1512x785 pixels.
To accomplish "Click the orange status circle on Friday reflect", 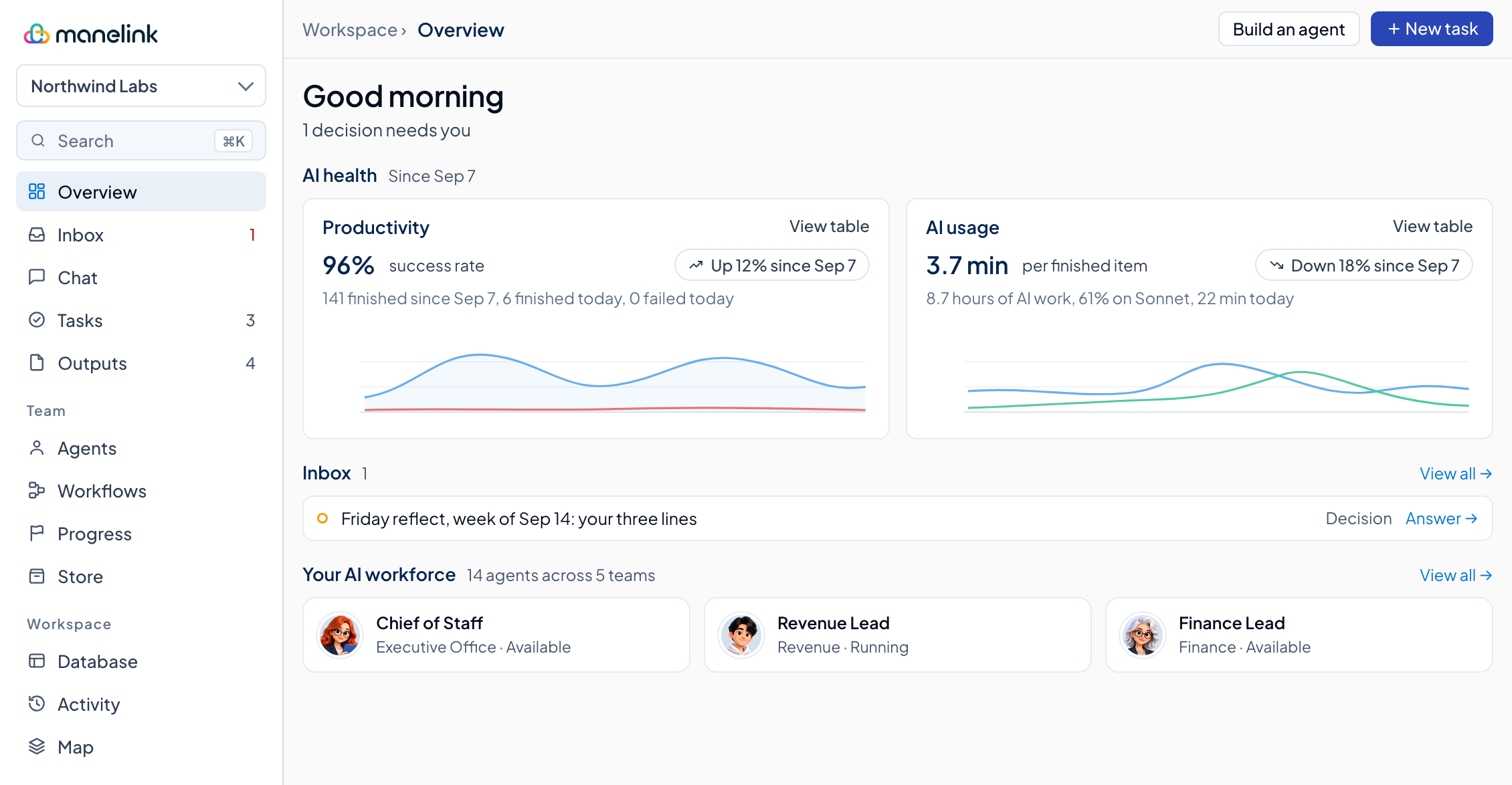I will click(322, 518).
